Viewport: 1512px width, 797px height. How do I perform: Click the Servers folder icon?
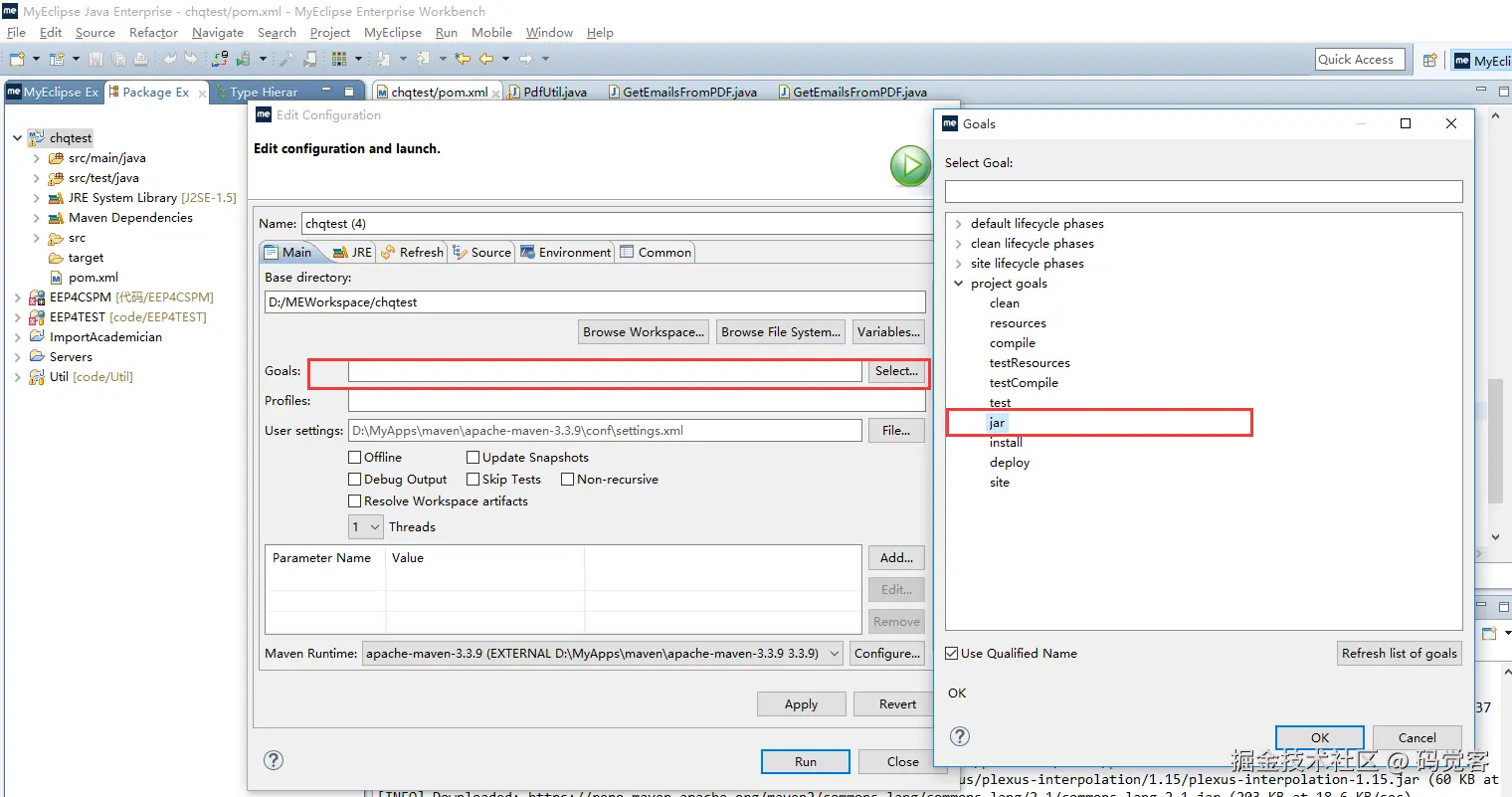pyautogui.click(x=37, y=357)
